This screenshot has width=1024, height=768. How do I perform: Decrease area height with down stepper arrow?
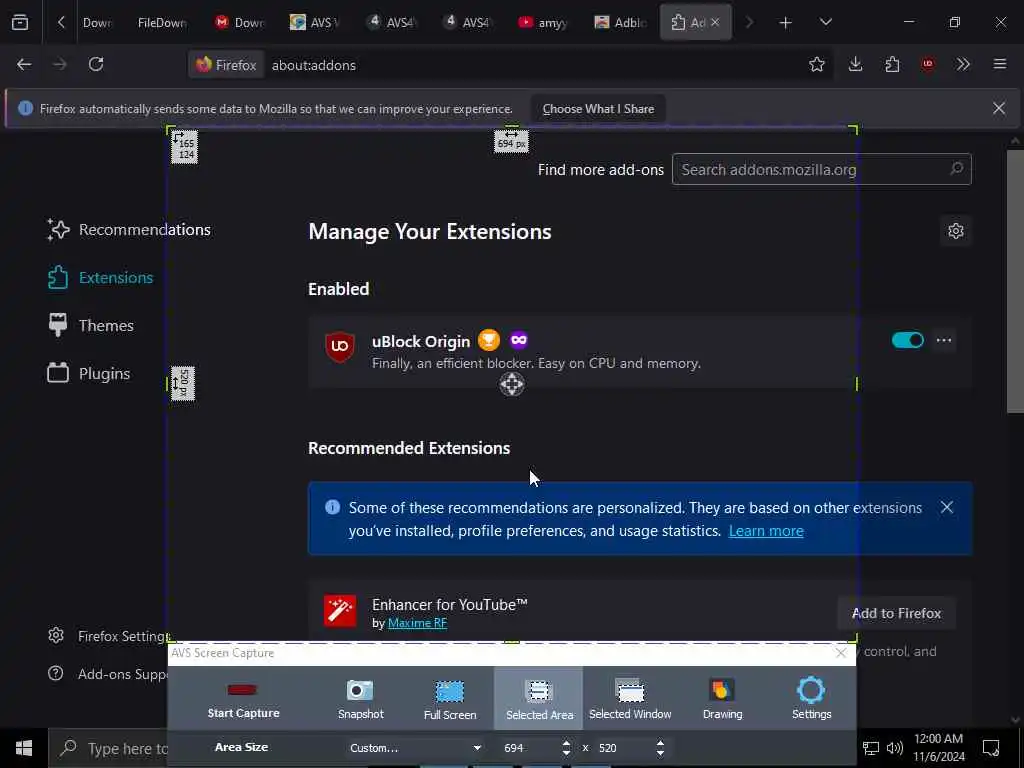(x=660, y=753)
